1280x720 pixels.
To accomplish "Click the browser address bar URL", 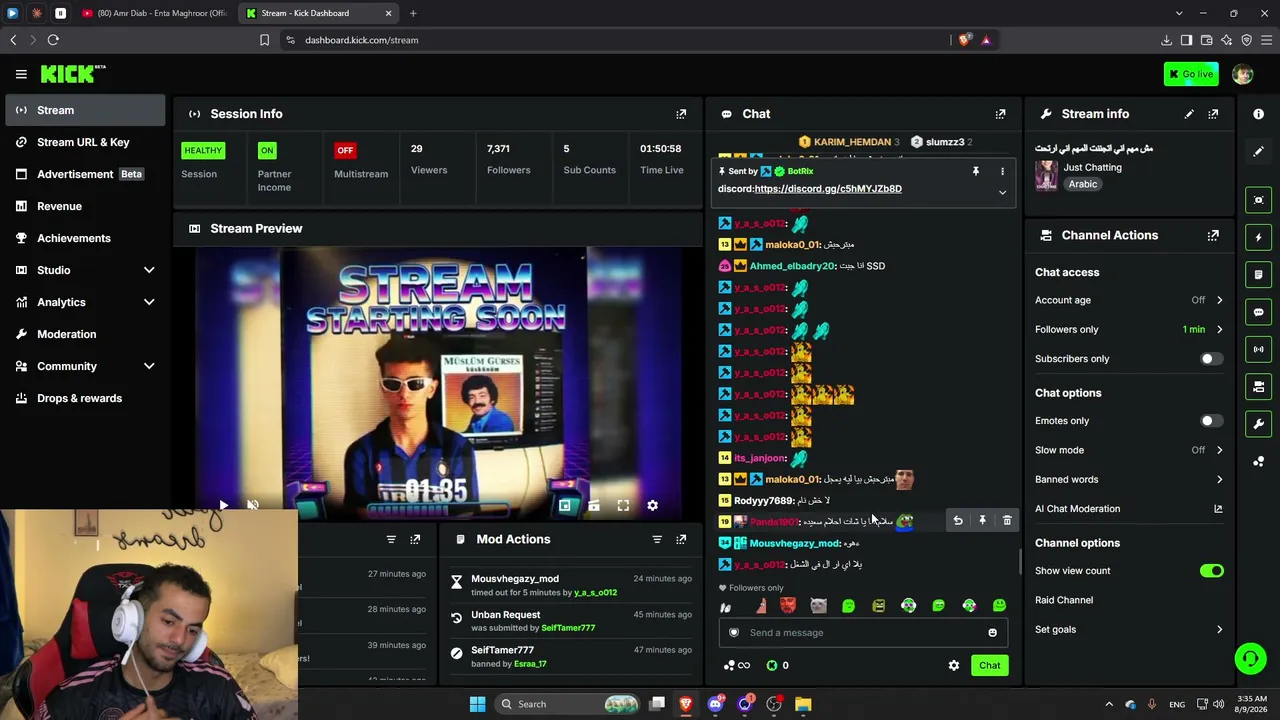I will [361, 40].
